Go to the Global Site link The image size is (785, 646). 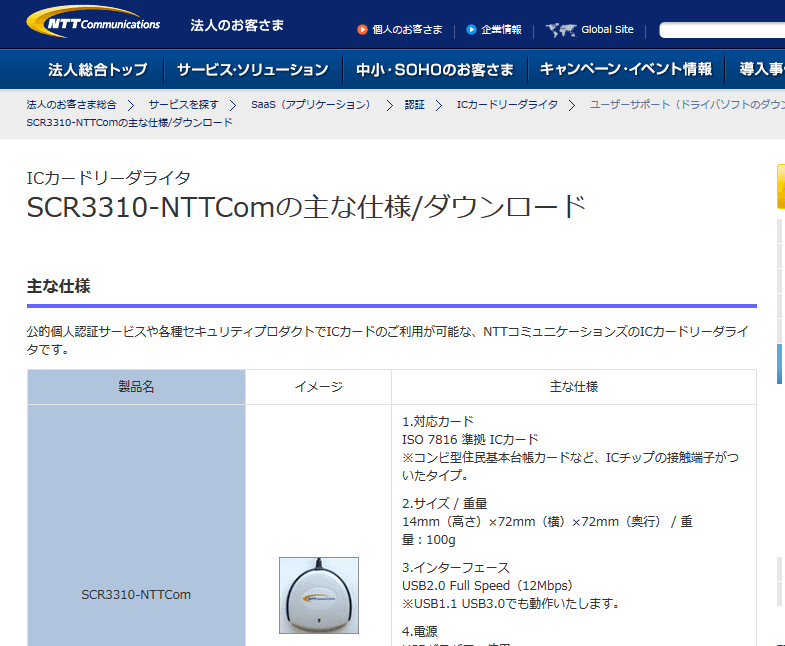click(607, 30)
